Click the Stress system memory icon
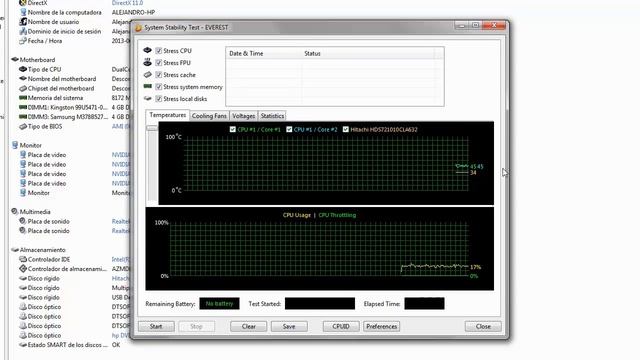Image resolution: width=640 pixels, height=360 pixels. click(x=147, y=87)
